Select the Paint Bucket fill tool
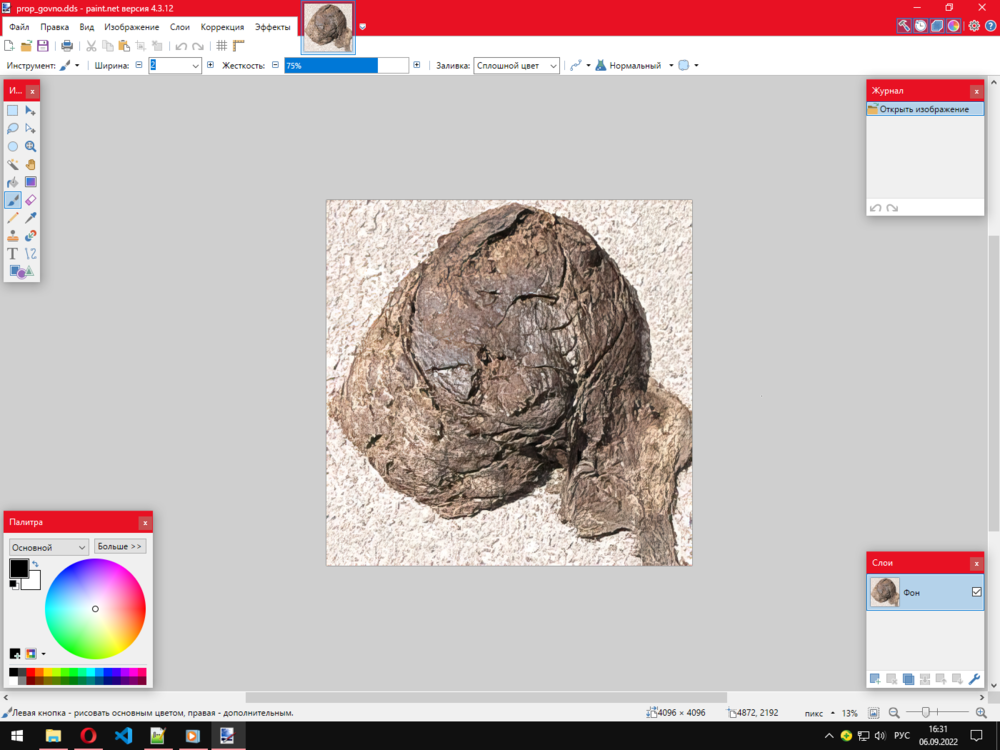The width and height of the screenshot is (1000, 750). [12, 181]
